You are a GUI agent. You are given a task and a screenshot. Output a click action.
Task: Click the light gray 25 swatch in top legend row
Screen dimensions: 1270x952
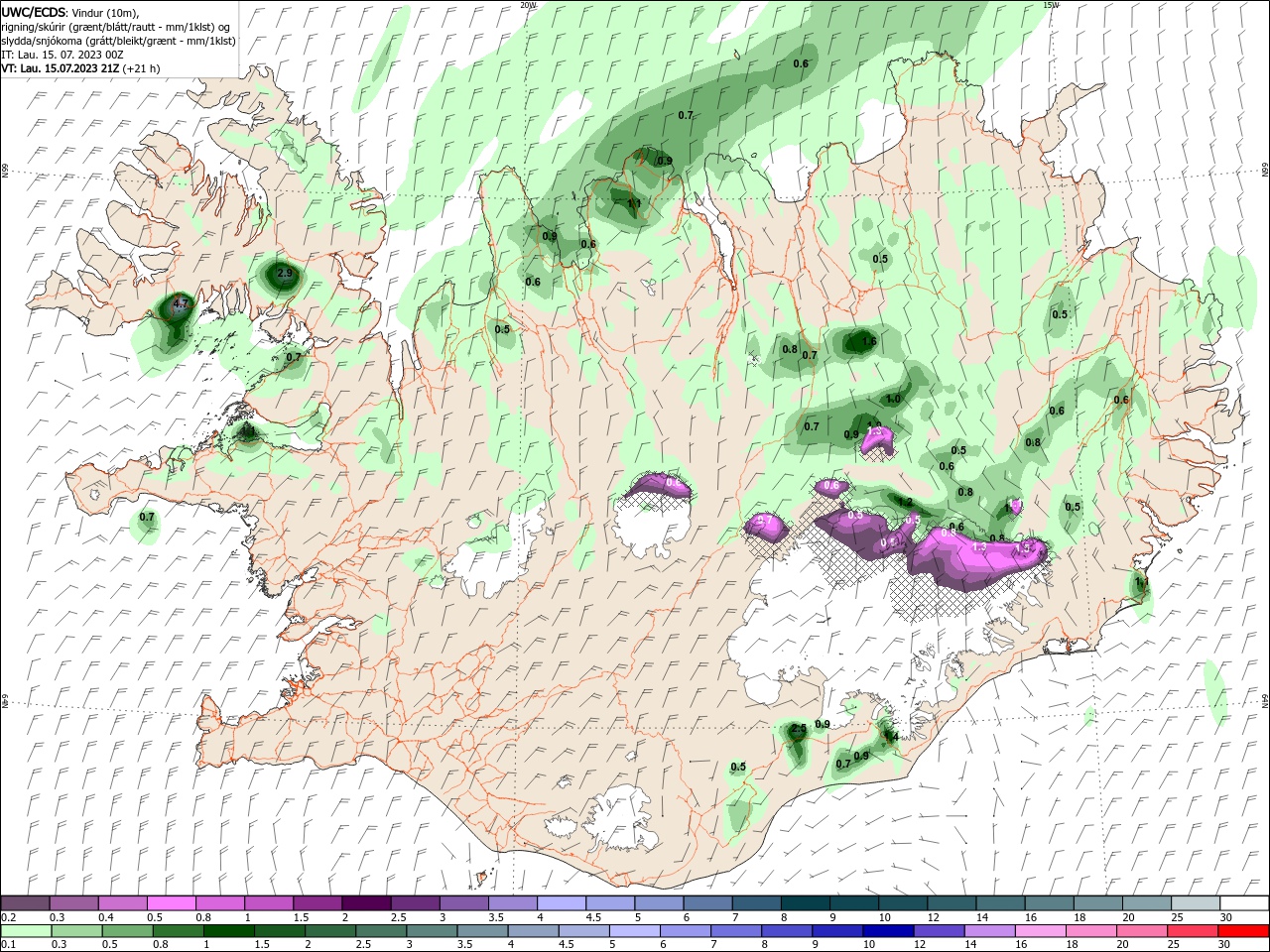click(x=1194, y=903)
